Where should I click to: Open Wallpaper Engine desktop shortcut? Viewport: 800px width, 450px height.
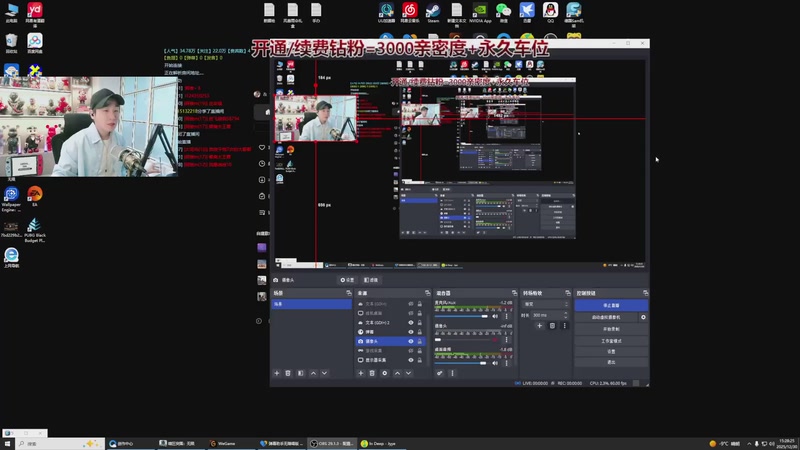click(x=11, y=199)
